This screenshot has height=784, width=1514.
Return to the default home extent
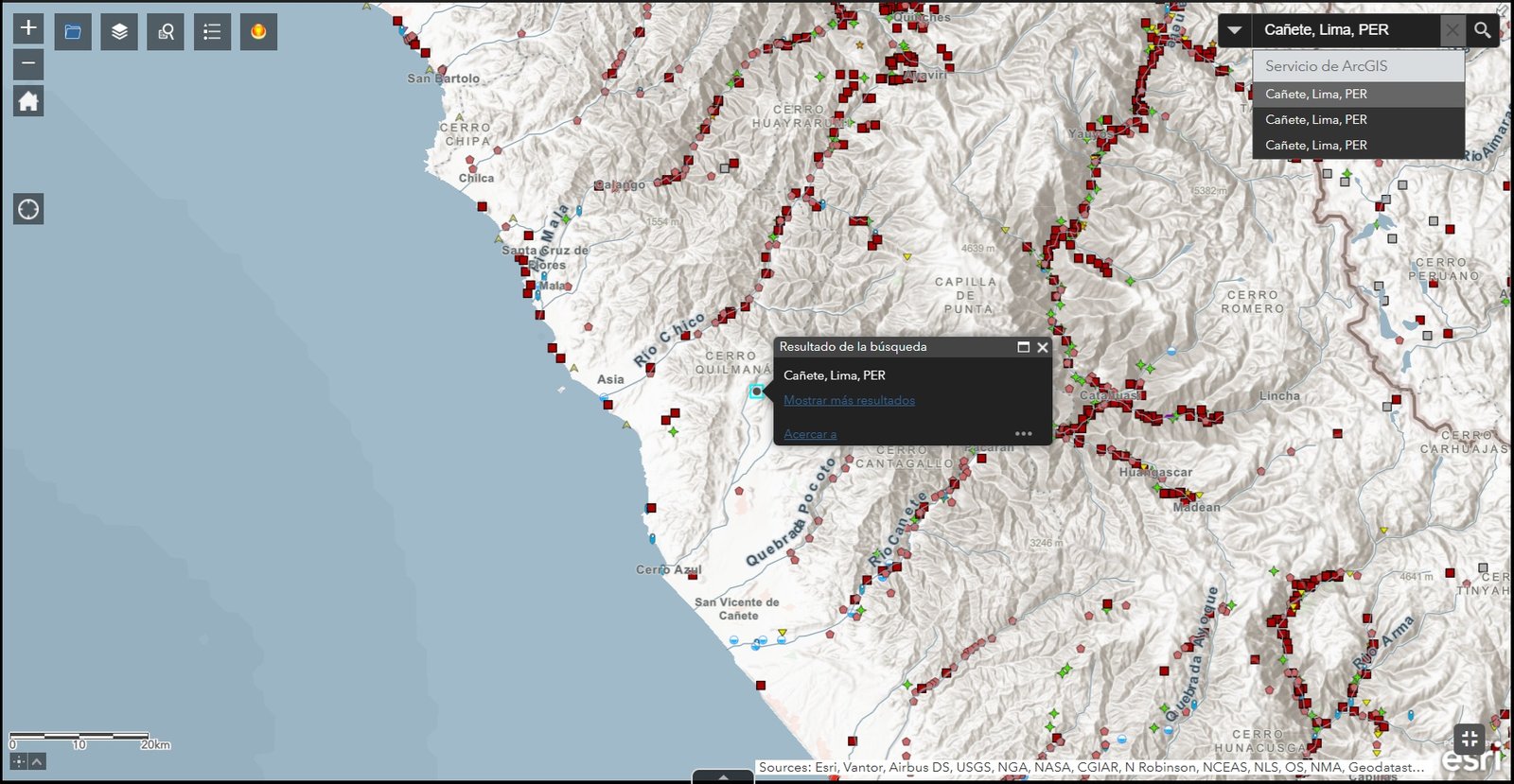28,101
